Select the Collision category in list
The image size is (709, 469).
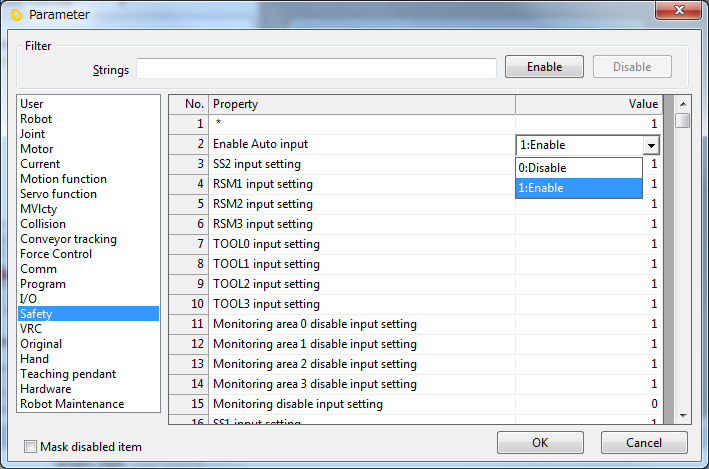tap(43, 224)
